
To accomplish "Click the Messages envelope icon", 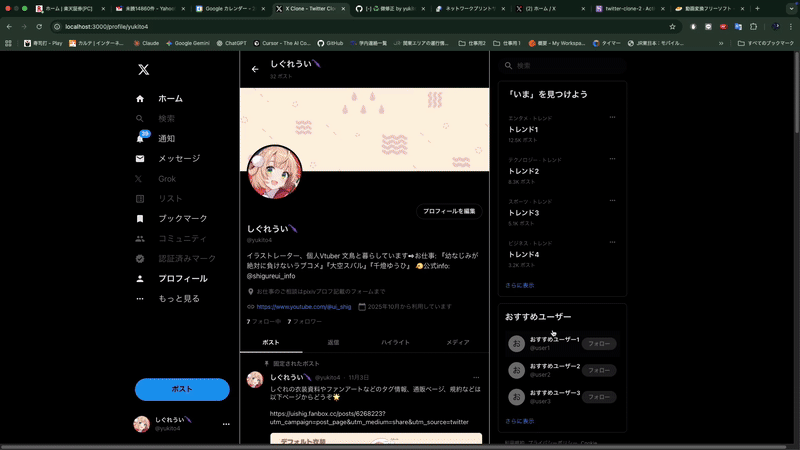I will click(140, 159).
